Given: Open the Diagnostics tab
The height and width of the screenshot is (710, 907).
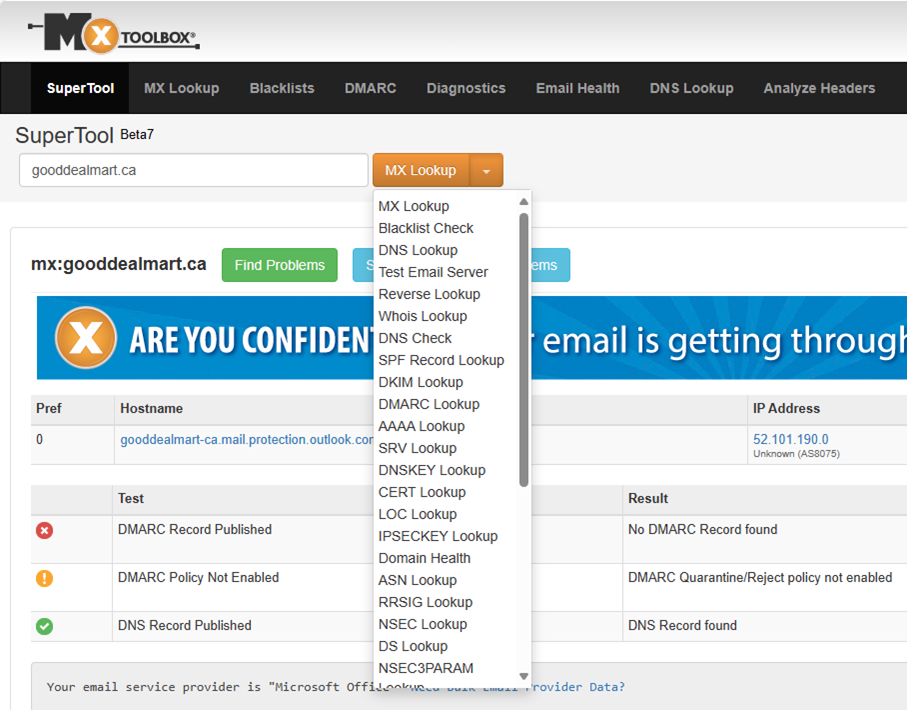Looking at the screenshot, I should click(x=466, y=88).
